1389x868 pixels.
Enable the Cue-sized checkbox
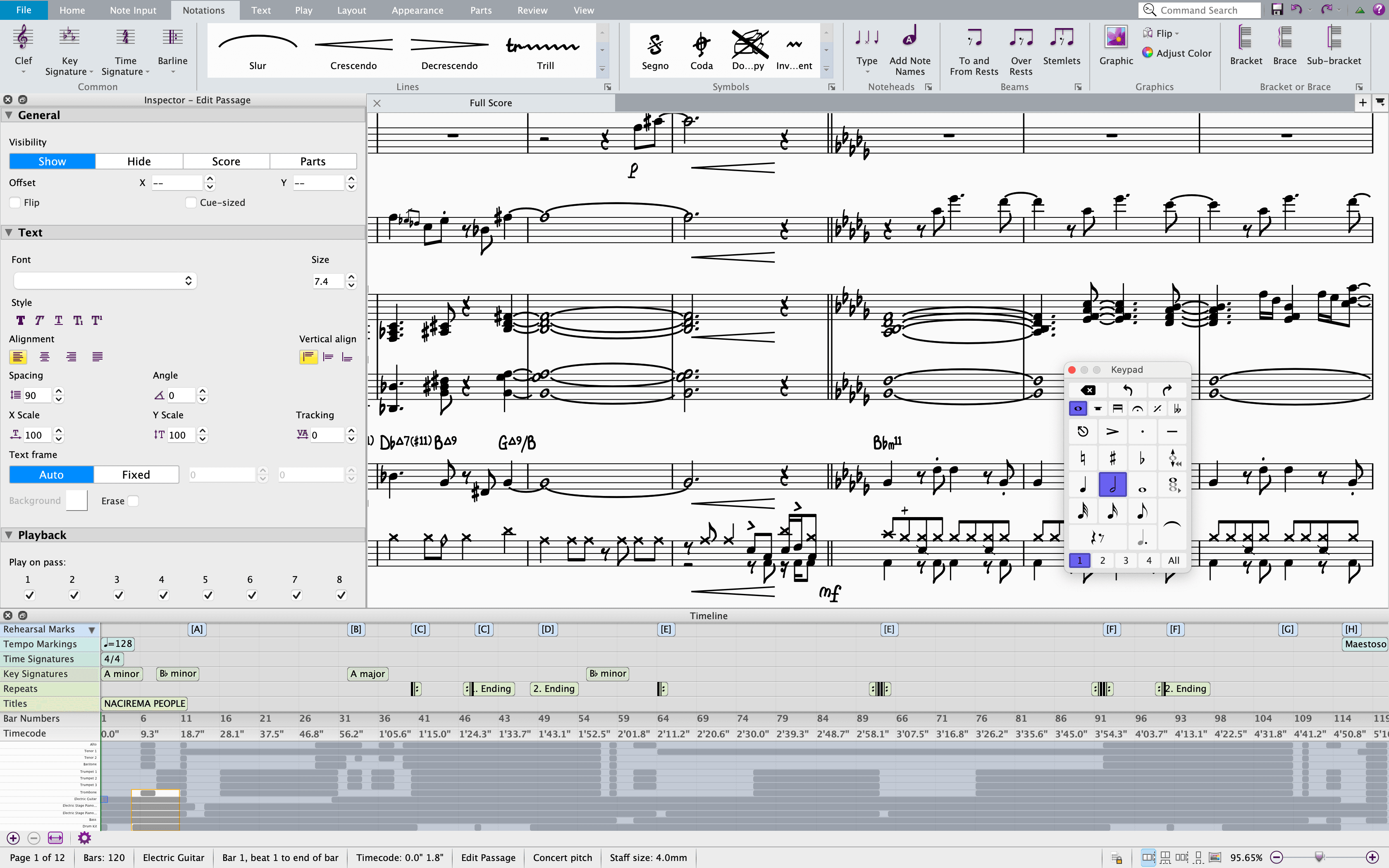click(191, 203)
